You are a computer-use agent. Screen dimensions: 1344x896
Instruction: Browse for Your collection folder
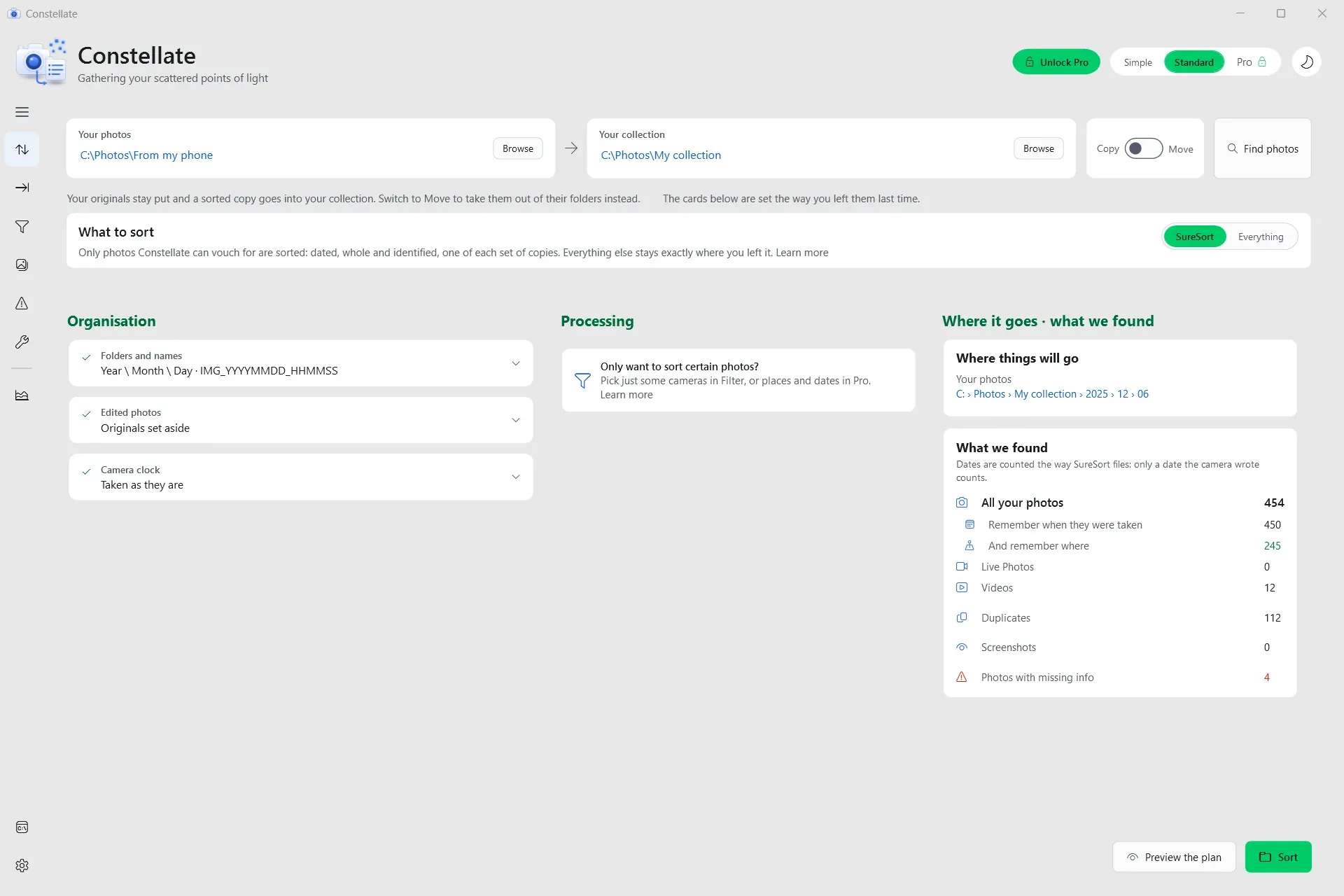(1038, 148)
